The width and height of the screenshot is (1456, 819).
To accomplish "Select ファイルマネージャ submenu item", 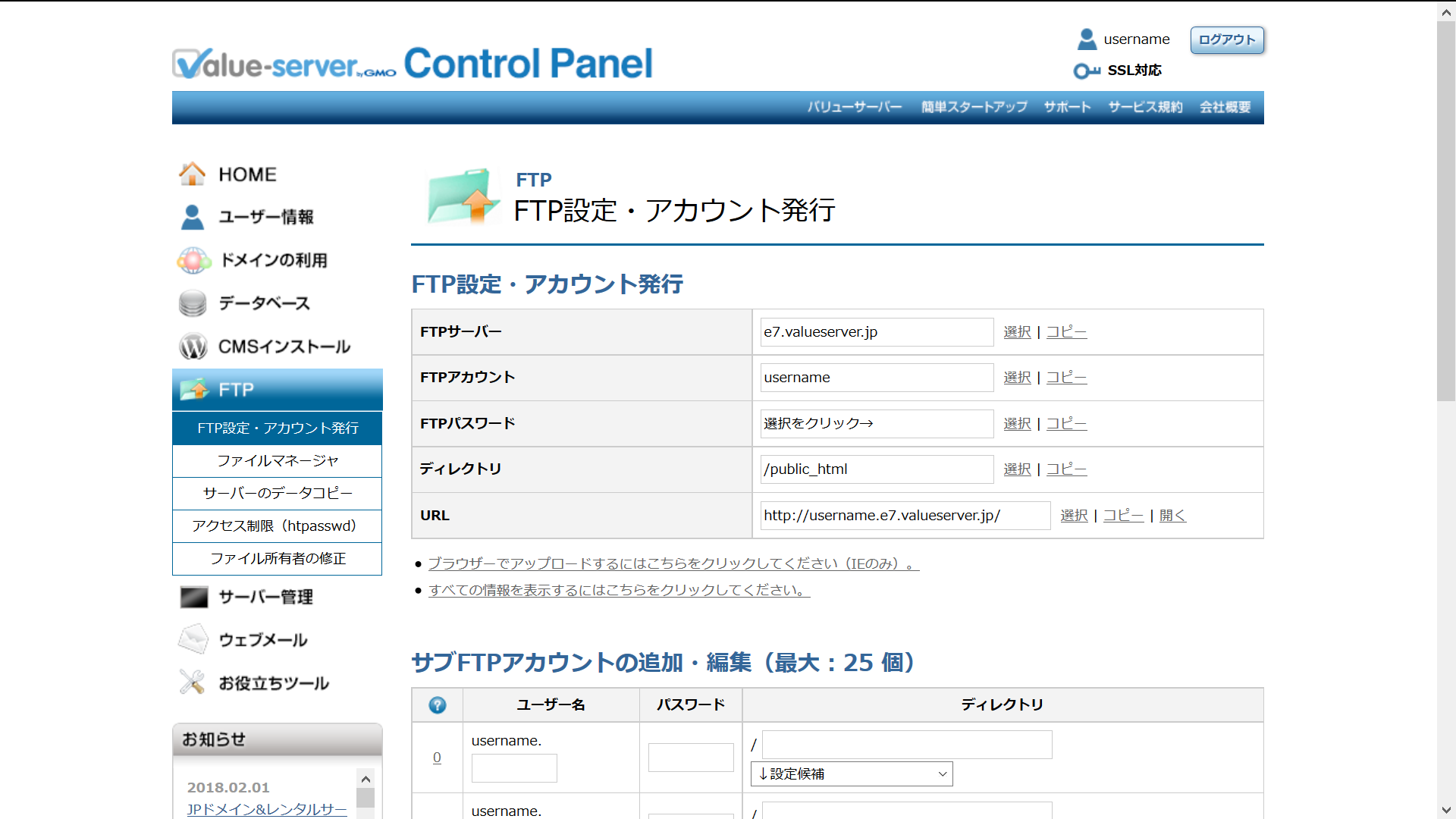I will pos(278,461).
